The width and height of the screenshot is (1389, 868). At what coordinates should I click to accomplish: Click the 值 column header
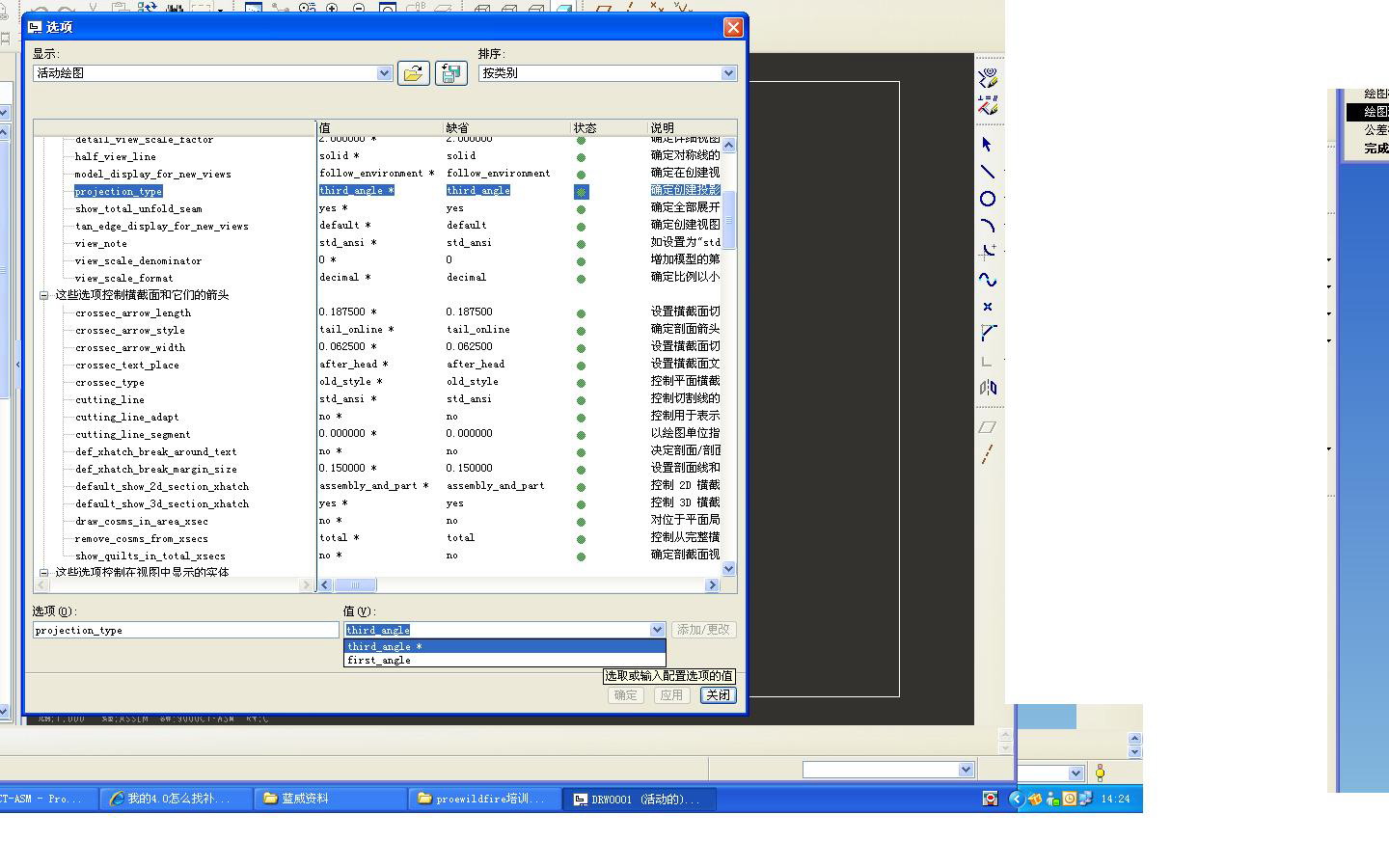point(380,127)
